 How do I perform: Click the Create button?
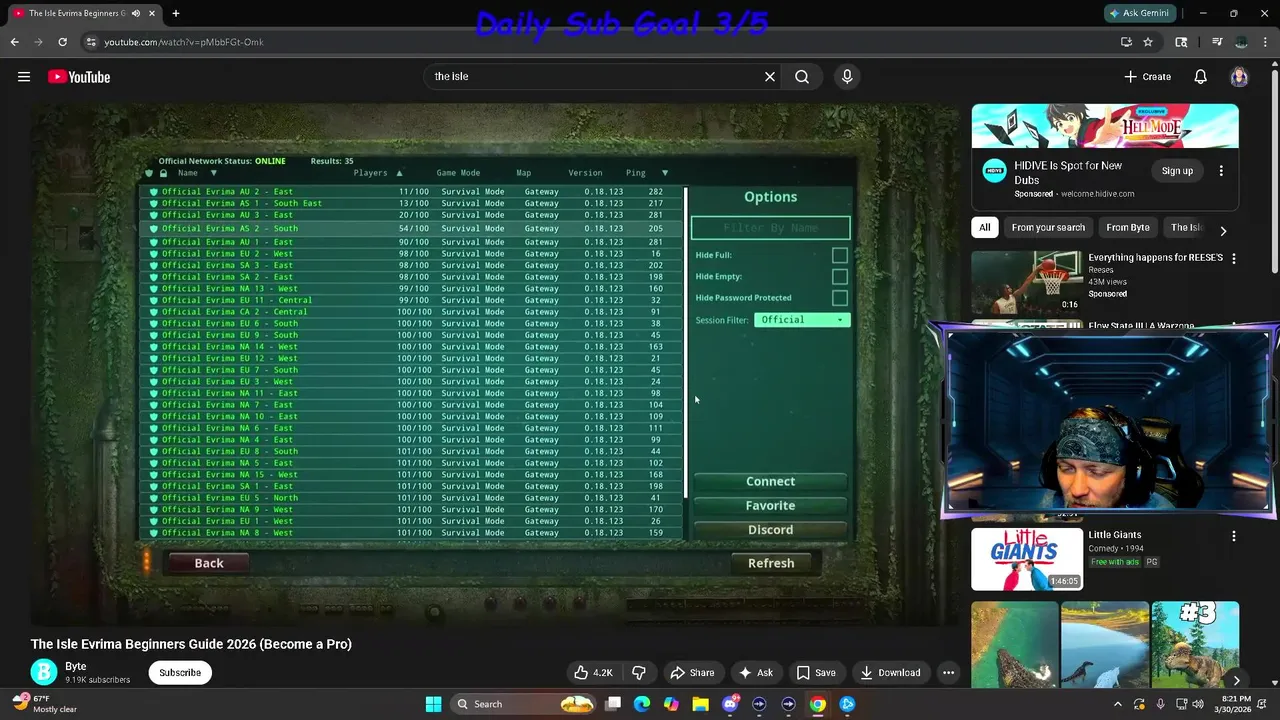pos(1147,77)
